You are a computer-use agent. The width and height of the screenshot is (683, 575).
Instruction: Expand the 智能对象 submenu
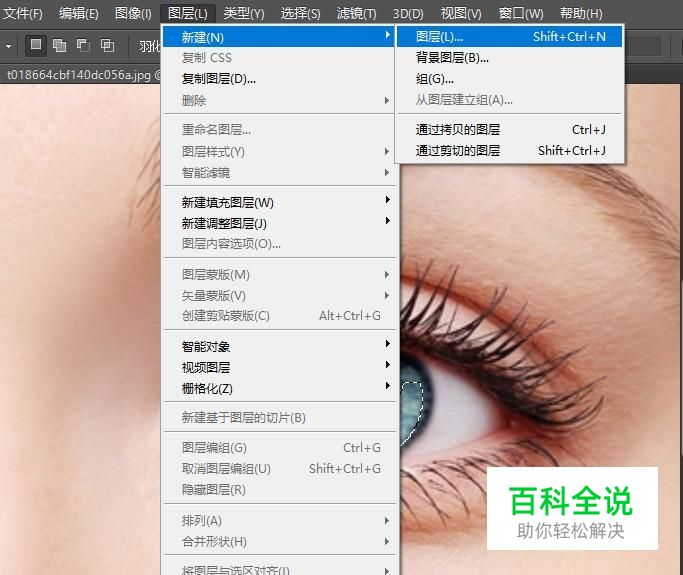point(279,346)
